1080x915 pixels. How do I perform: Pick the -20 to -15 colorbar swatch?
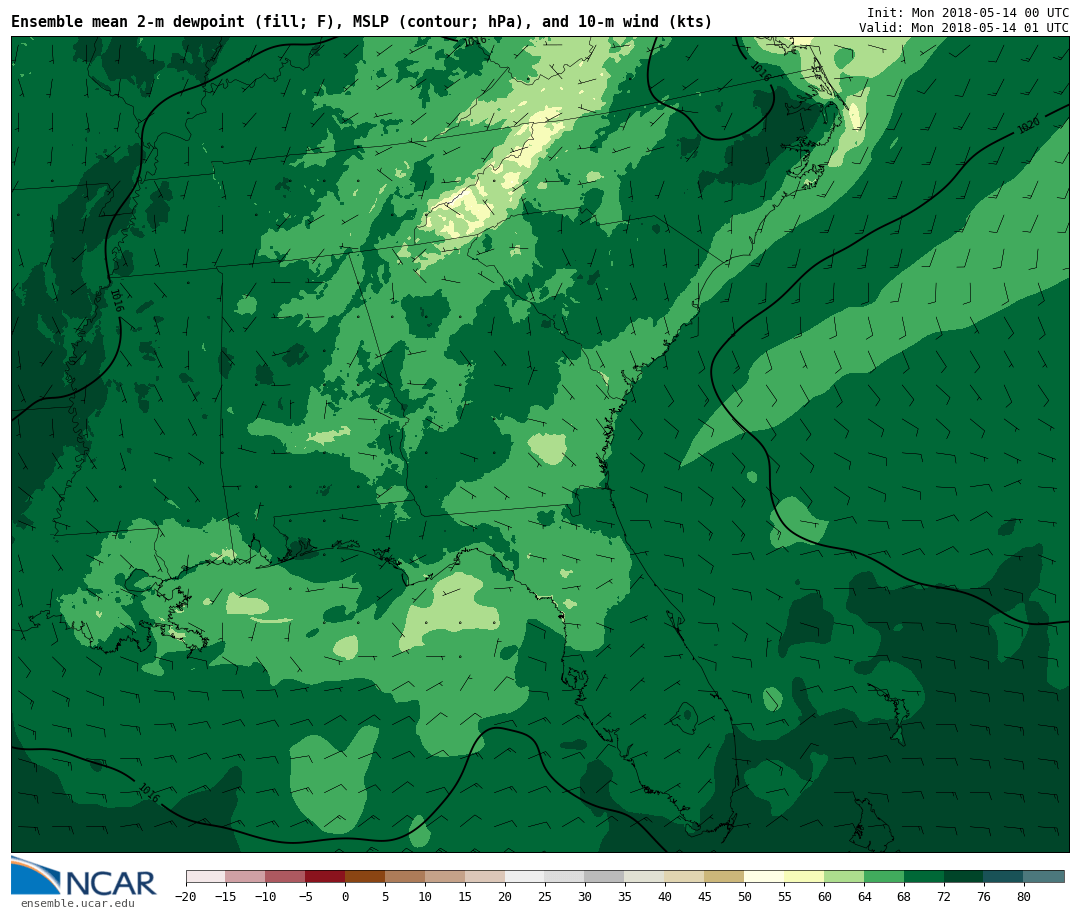pyautogui.click(x=206, y=877)
